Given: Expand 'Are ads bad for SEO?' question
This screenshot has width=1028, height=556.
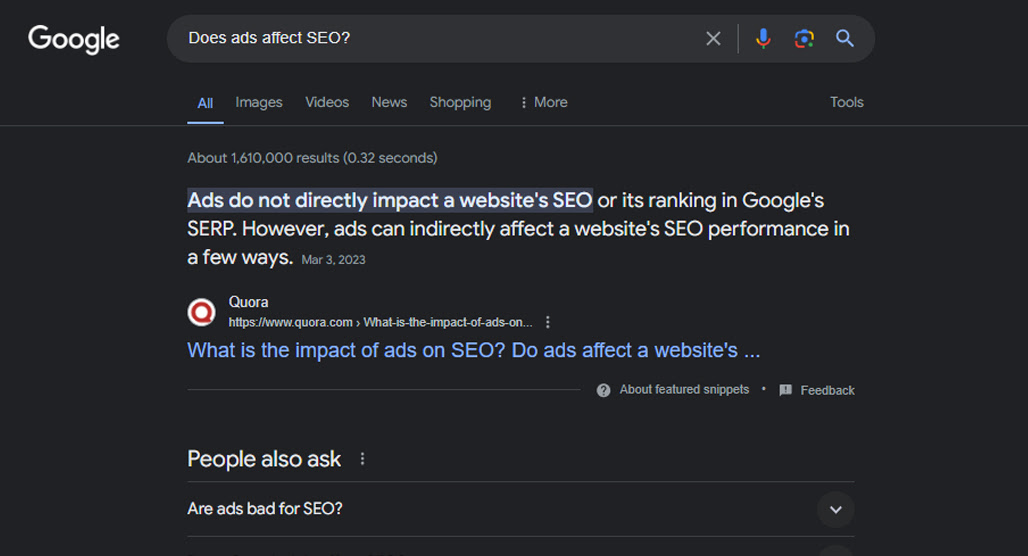Looking at the screenshot, I should tap(521, 509).
